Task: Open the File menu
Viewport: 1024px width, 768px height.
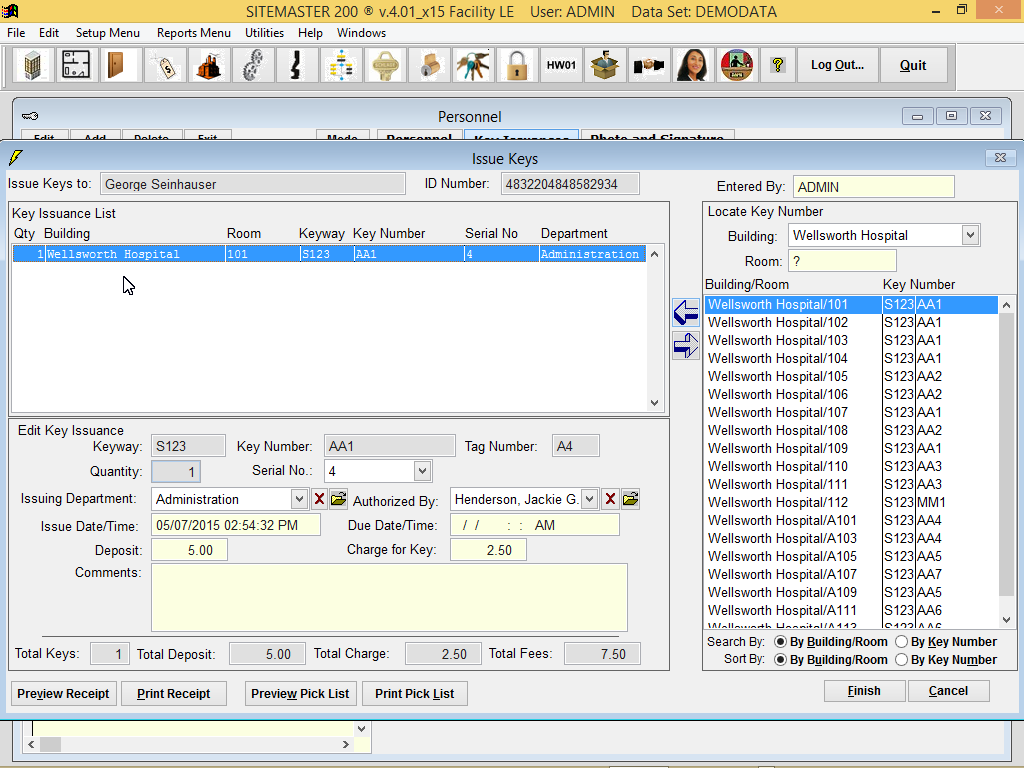Action: point(16,33)
